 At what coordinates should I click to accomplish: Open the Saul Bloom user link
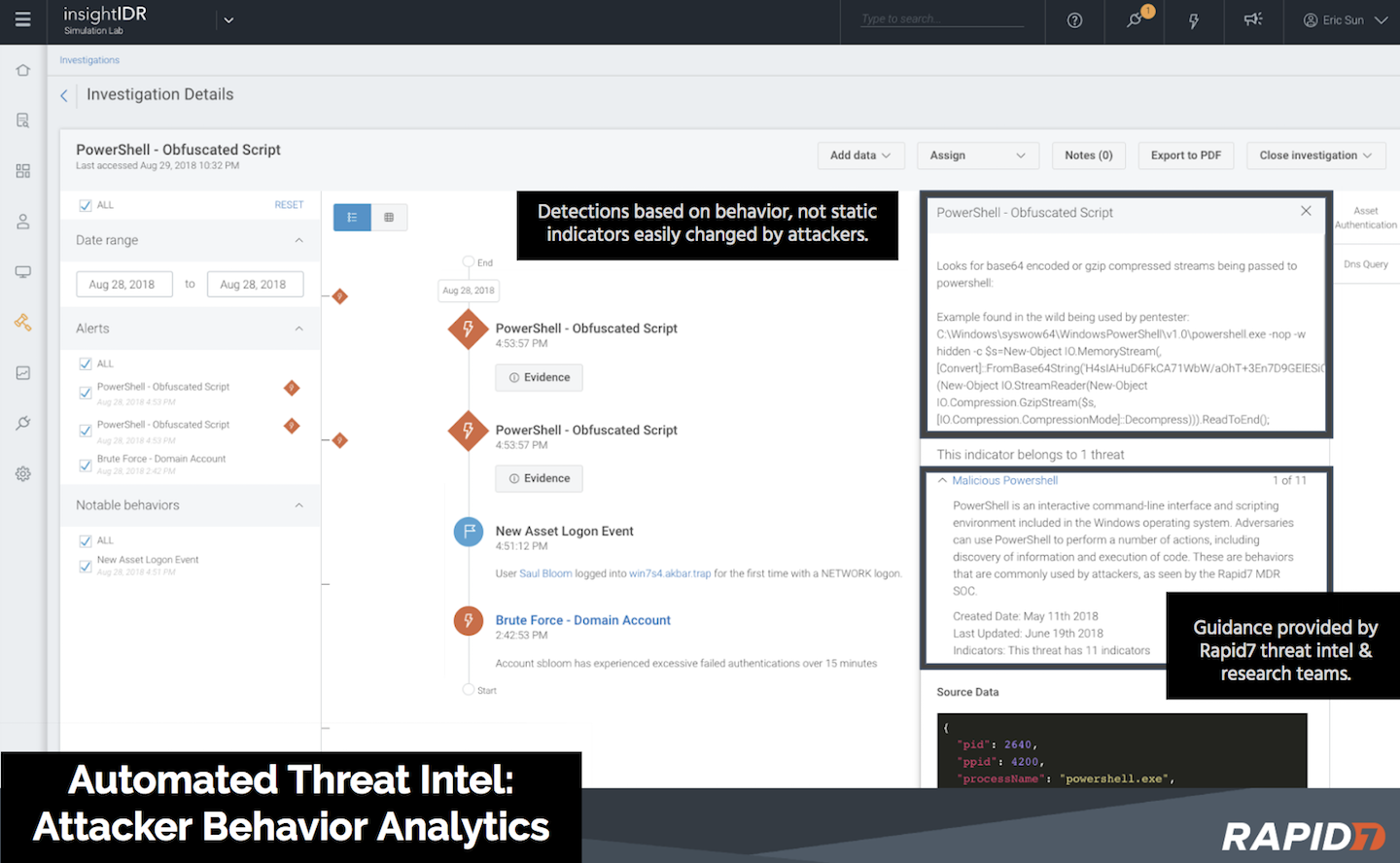545,573
